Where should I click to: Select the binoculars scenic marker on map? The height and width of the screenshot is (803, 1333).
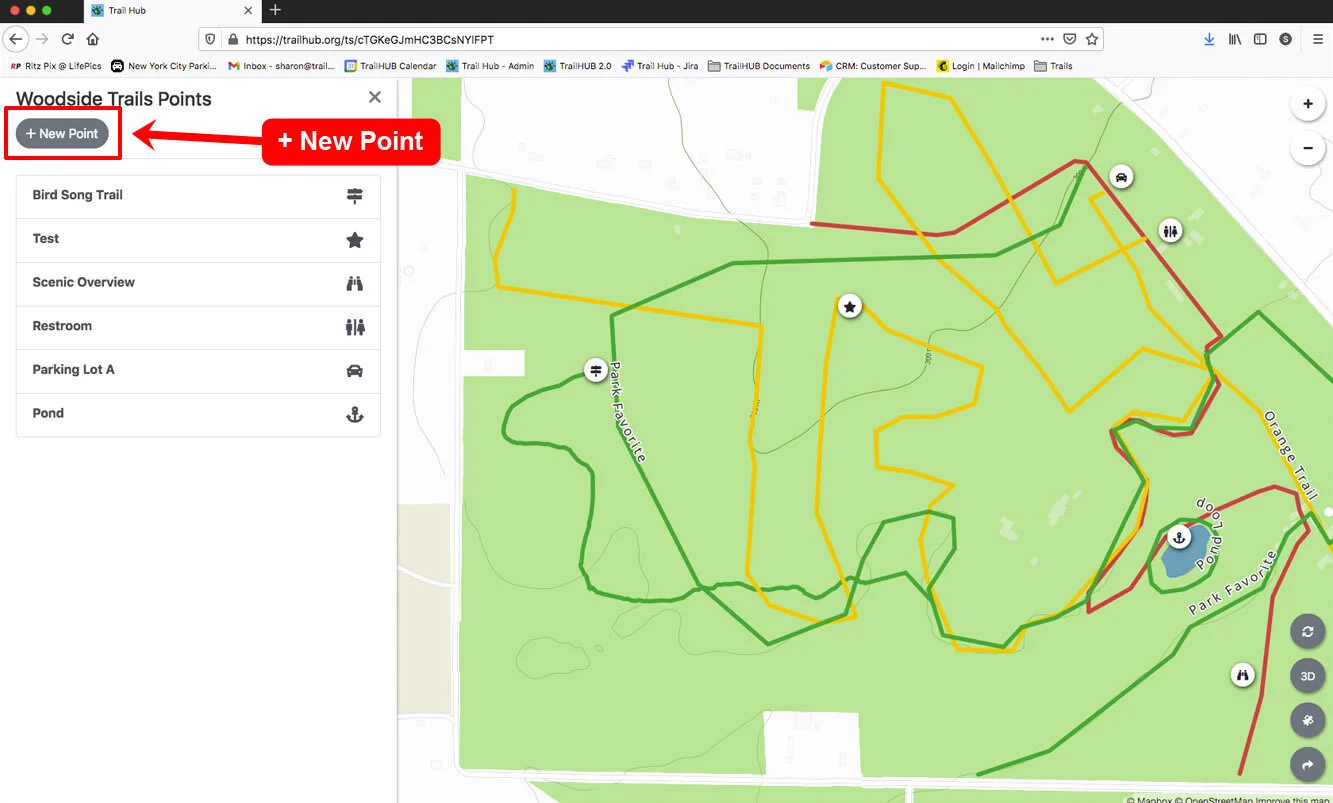point(1243,675)
